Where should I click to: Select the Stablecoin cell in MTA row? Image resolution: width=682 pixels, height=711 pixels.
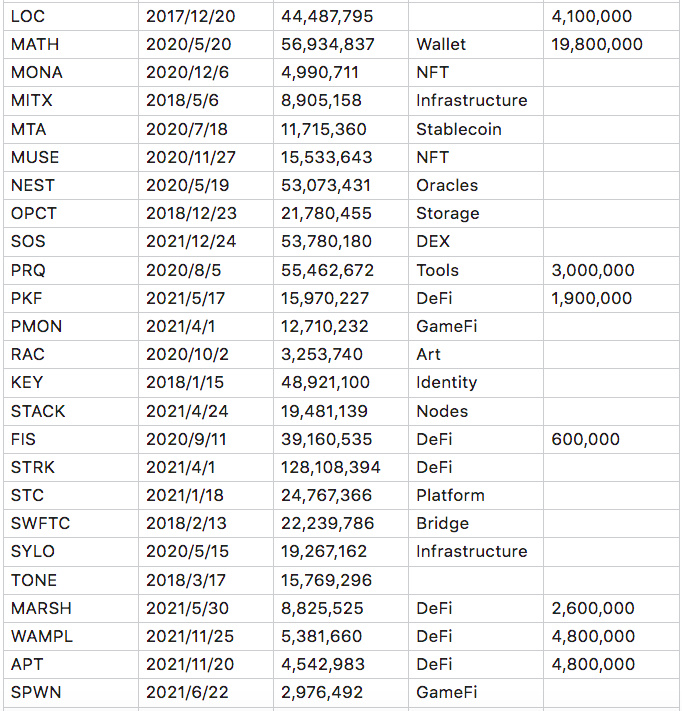point(476,129)
